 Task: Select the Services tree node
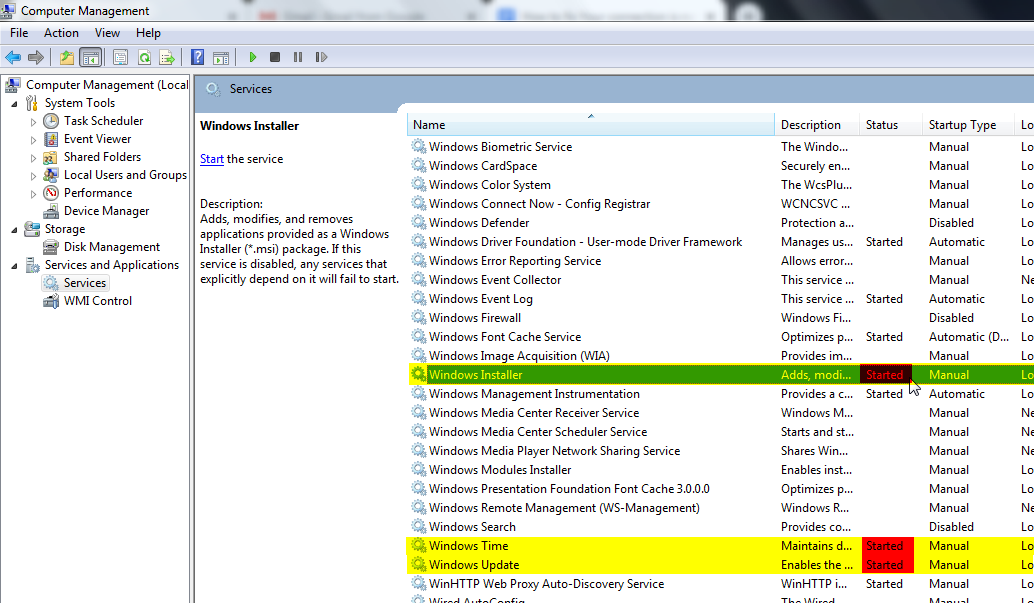coord(84,282)
